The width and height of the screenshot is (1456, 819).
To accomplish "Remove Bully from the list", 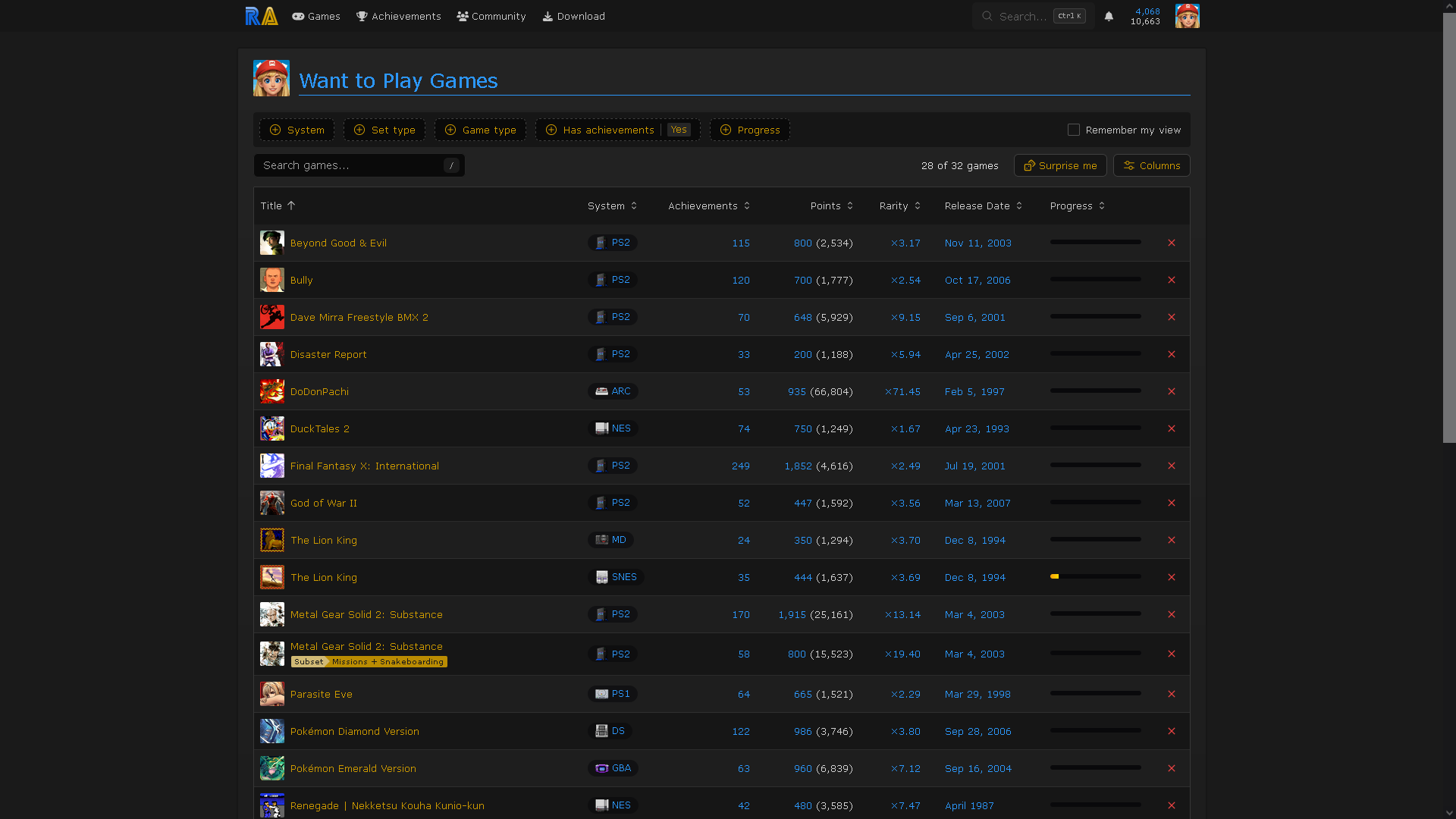I will (x=1172, y=280).
